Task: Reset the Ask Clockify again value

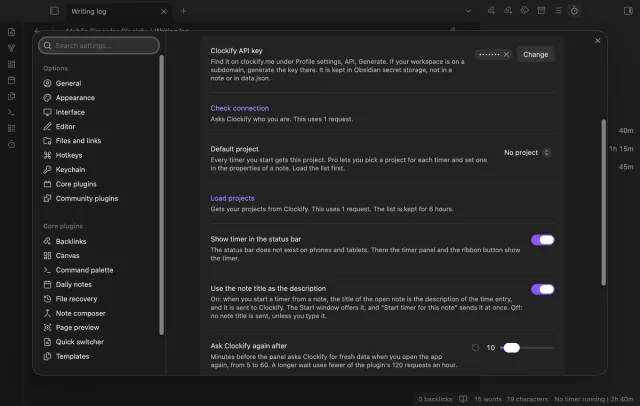Action: (x=476, y=348)
